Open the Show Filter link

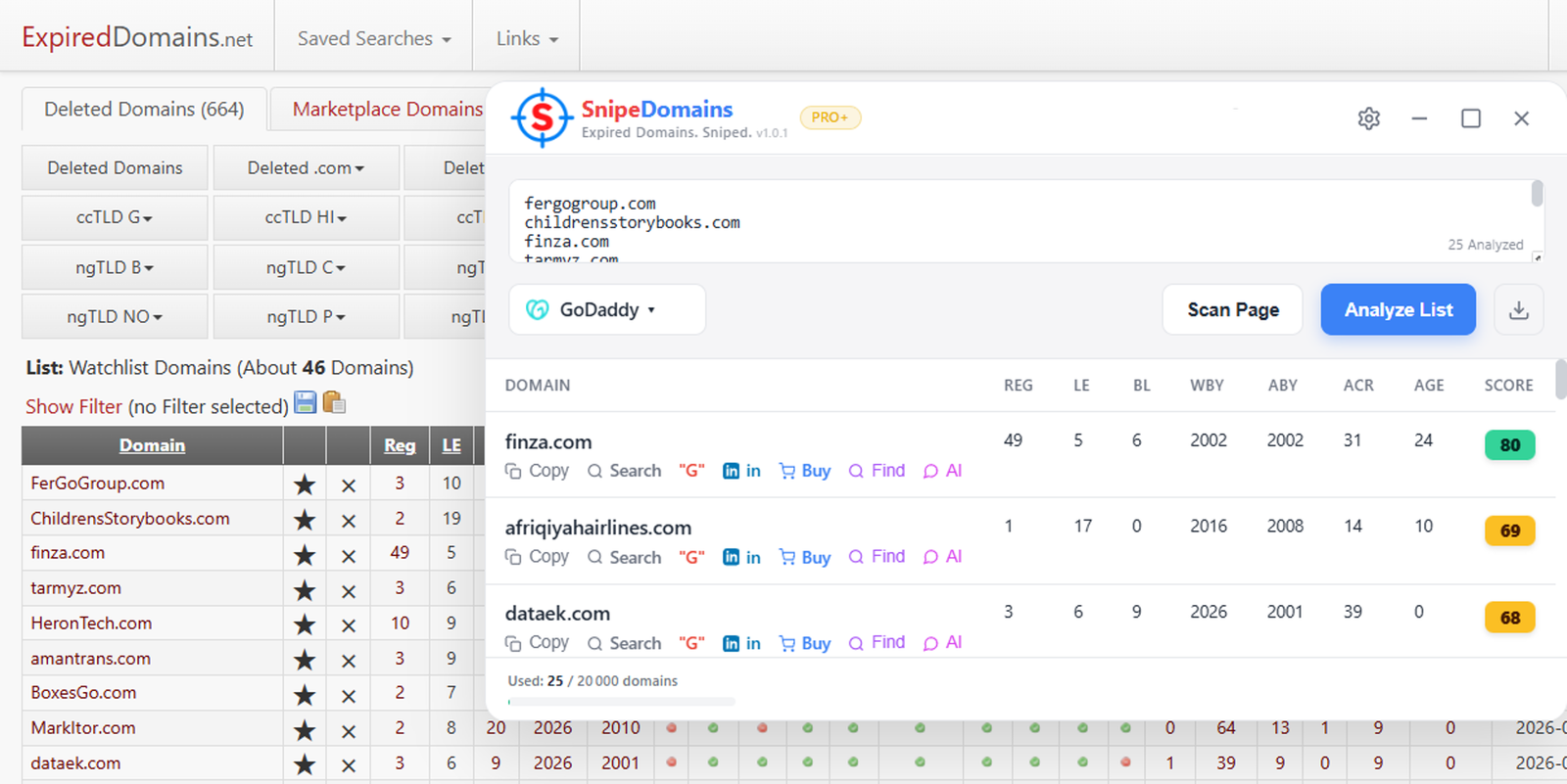(73, 406)
